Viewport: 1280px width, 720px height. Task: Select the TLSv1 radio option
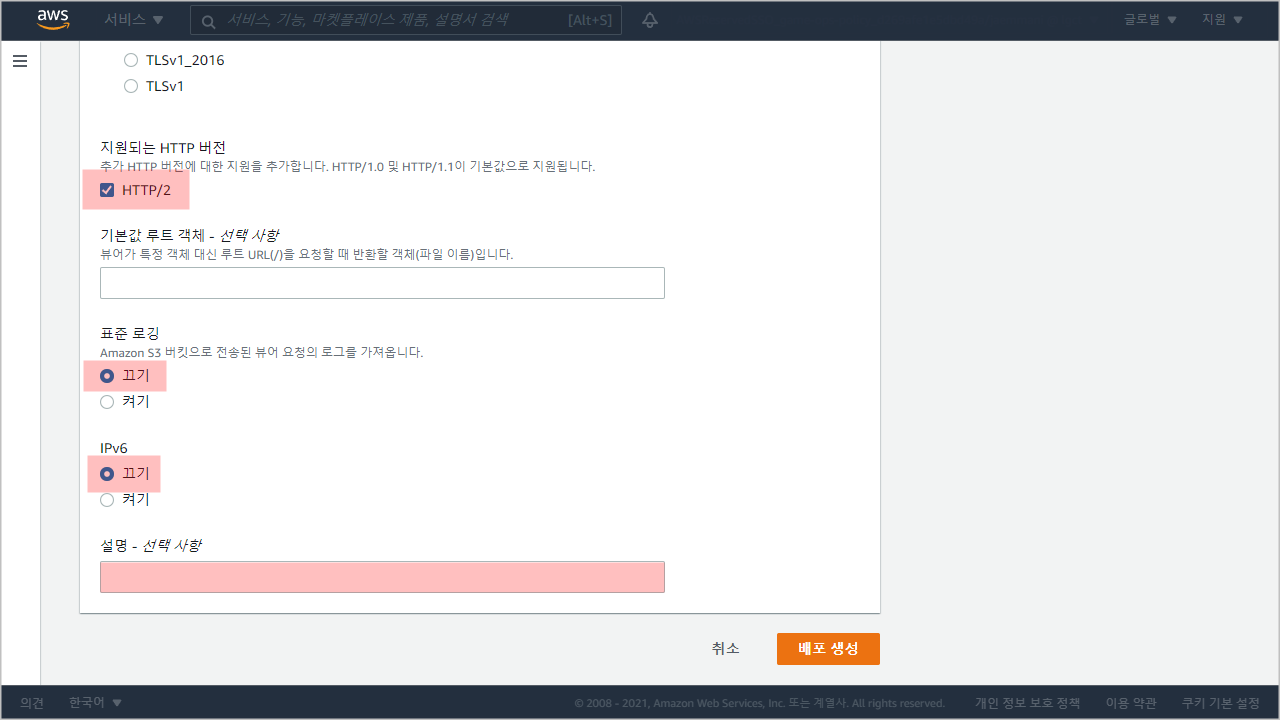131,86
